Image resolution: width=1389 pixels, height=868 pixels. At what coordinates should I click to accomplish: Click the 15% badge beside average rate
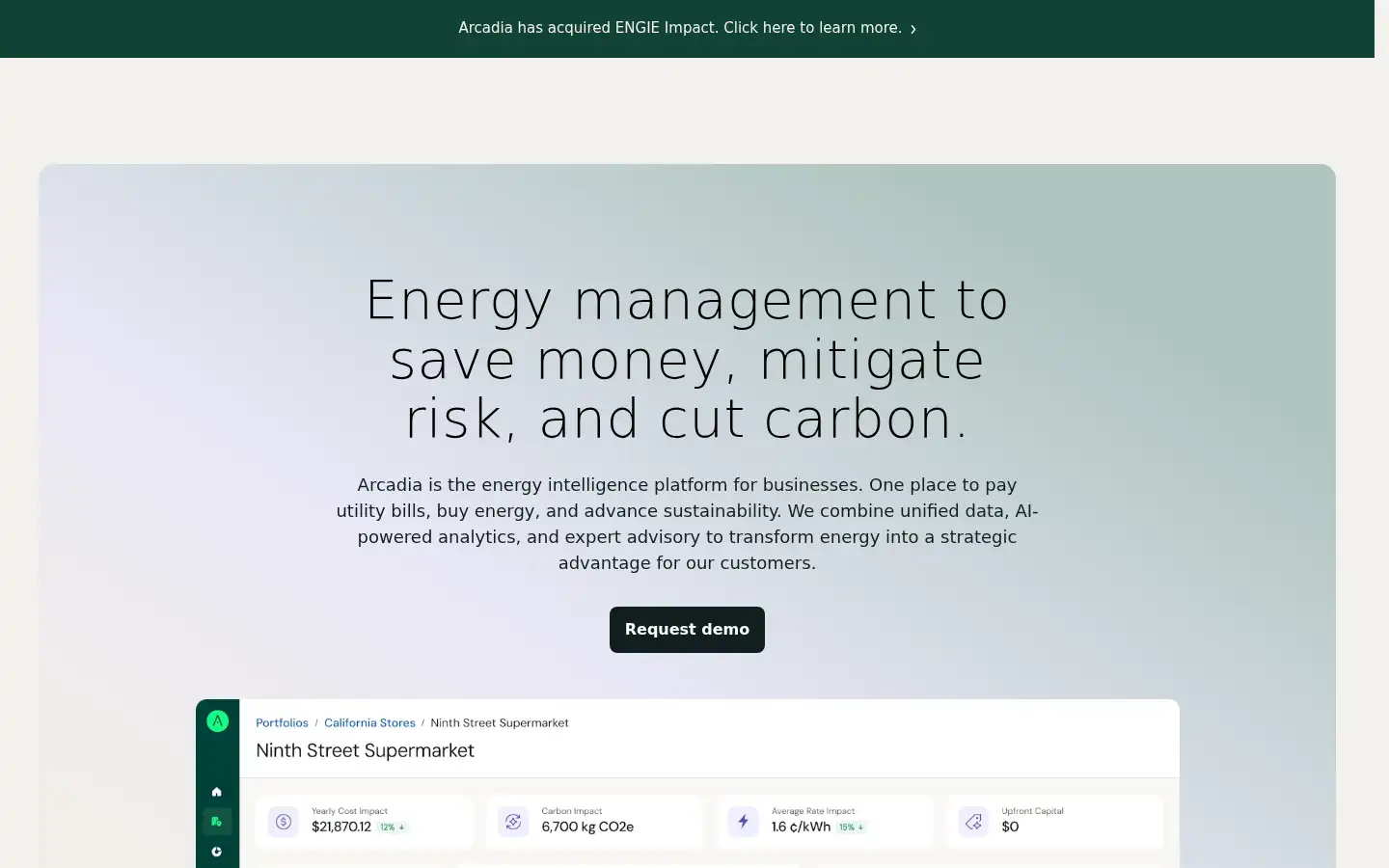(x=851, y=827)
